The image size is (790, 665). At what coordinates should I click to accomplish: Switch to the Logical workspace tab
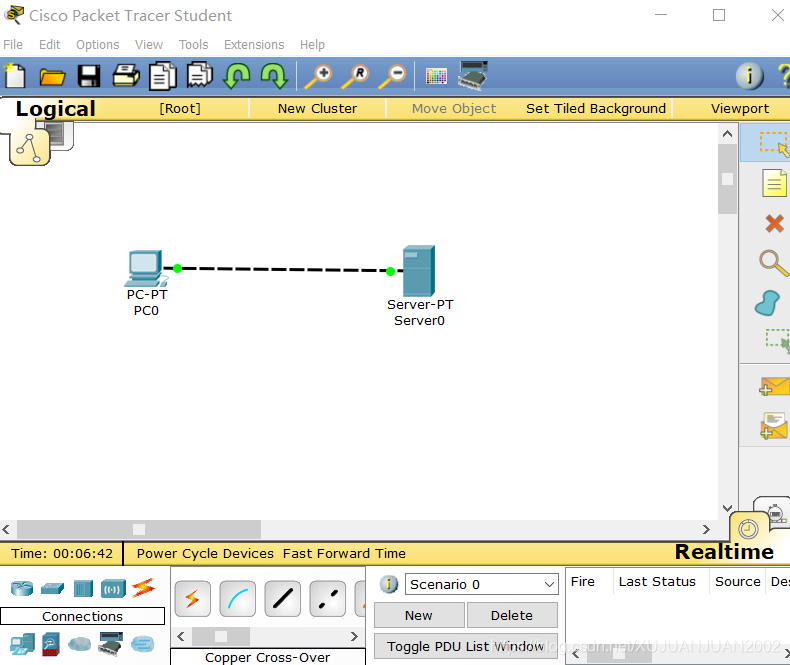pos(55,109)
